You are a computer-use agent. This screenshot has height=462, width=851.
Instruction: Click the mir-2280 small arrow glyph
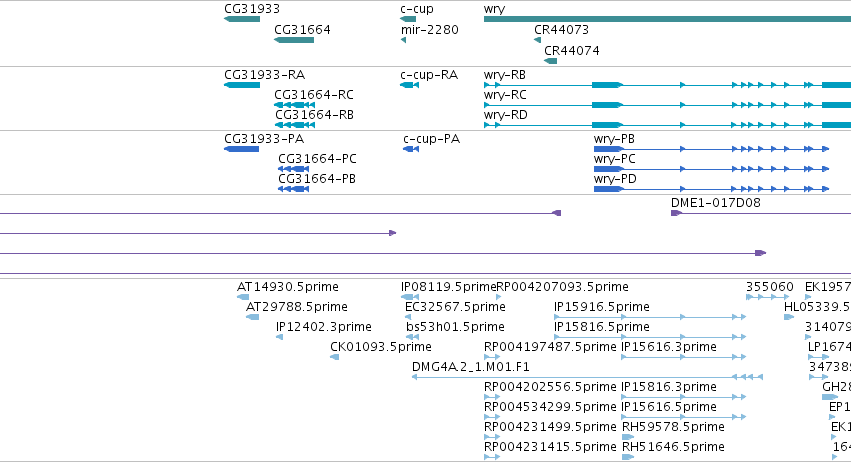403,40
